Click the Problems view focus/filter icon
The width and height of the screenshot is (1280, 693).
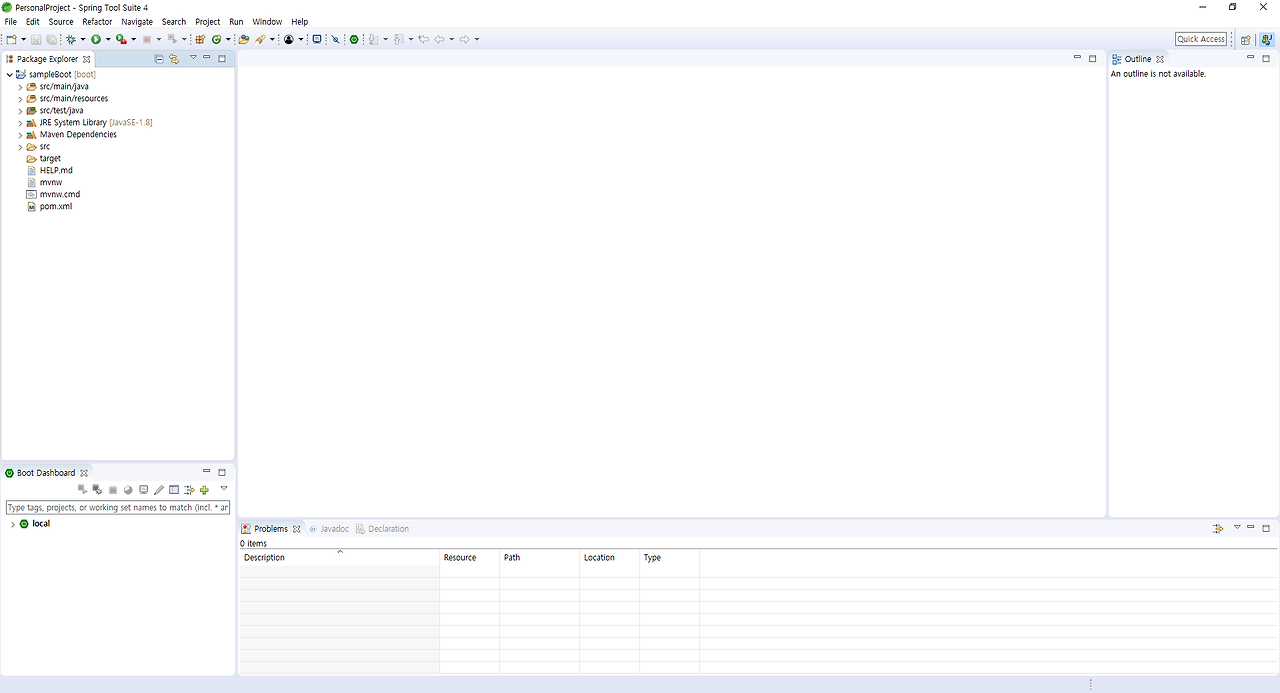click(1218, 528)
